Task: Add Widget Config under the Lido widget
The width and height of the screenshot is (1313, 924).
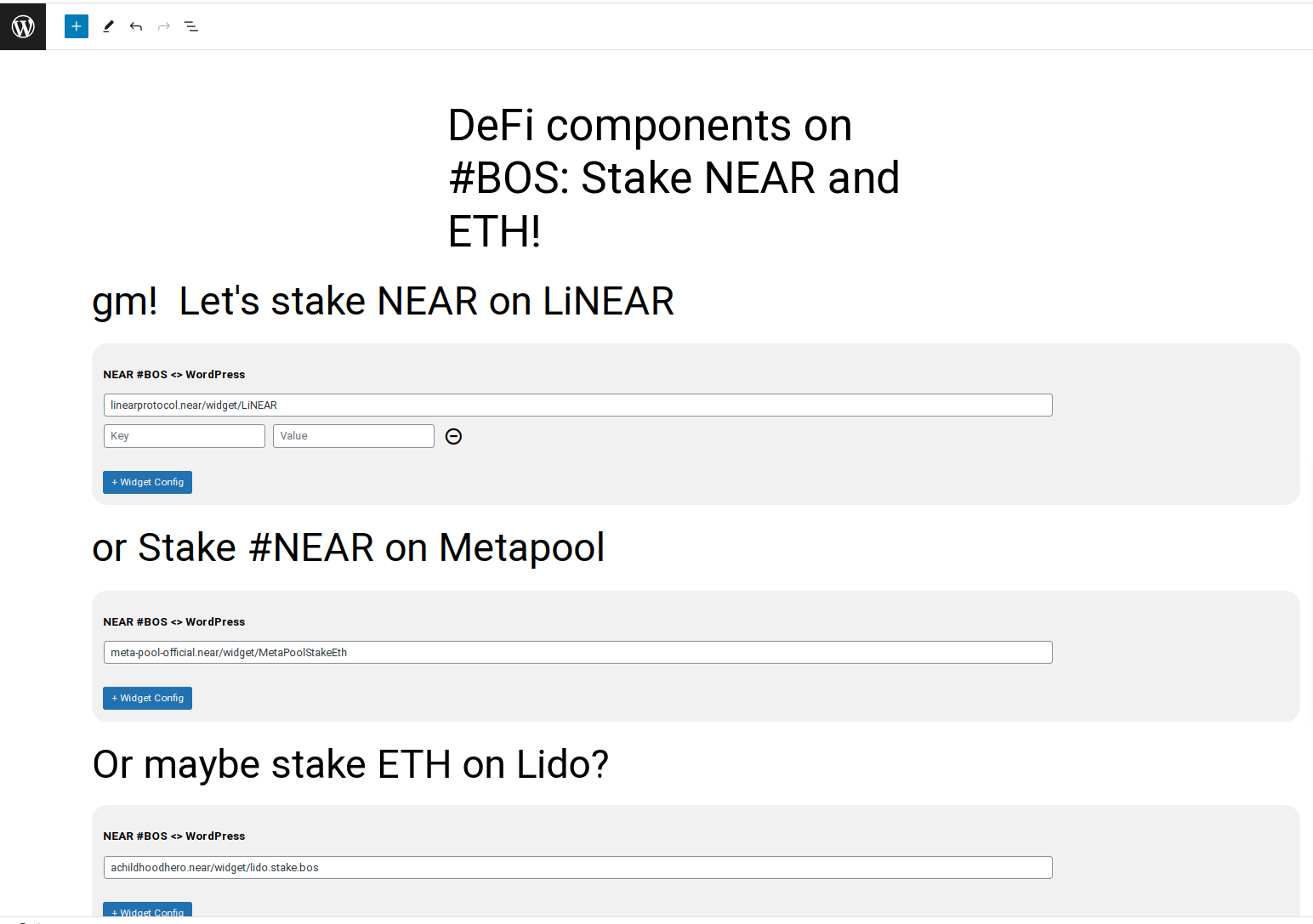Action: pyautogui.click(x=147, y=910)
